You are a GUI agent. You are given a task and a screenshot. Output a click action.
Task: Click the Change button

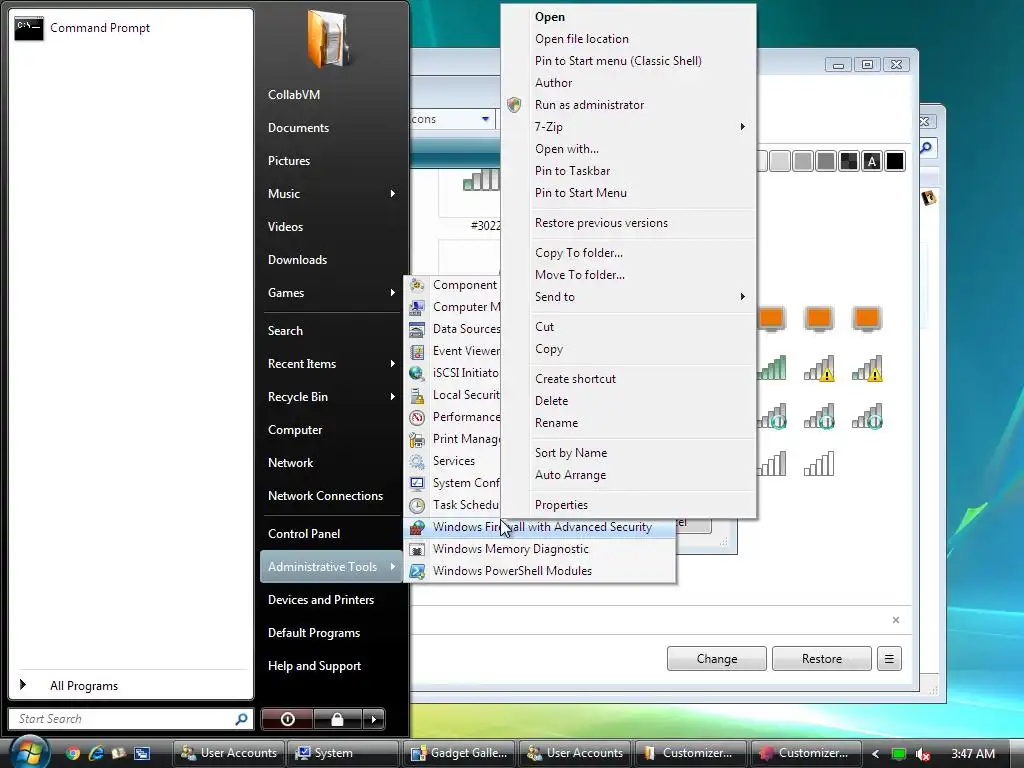click(716, 659)
